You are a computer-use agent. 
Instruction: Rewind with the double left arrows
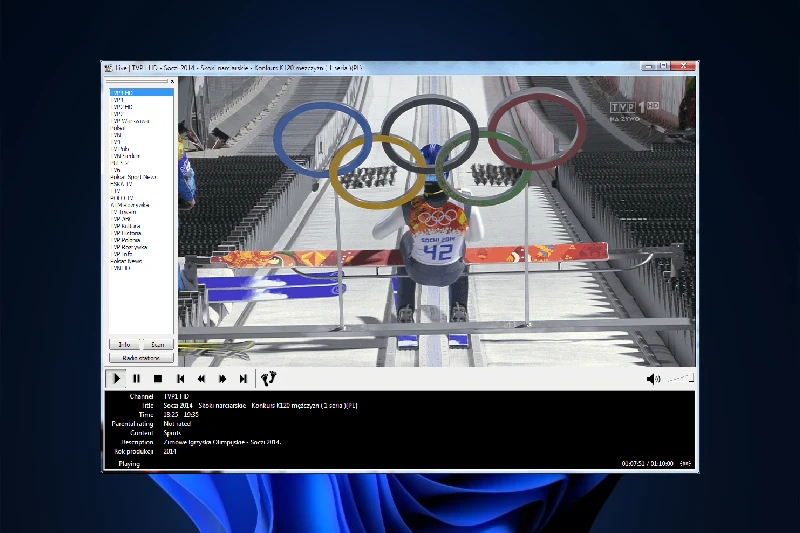point(201,378)
